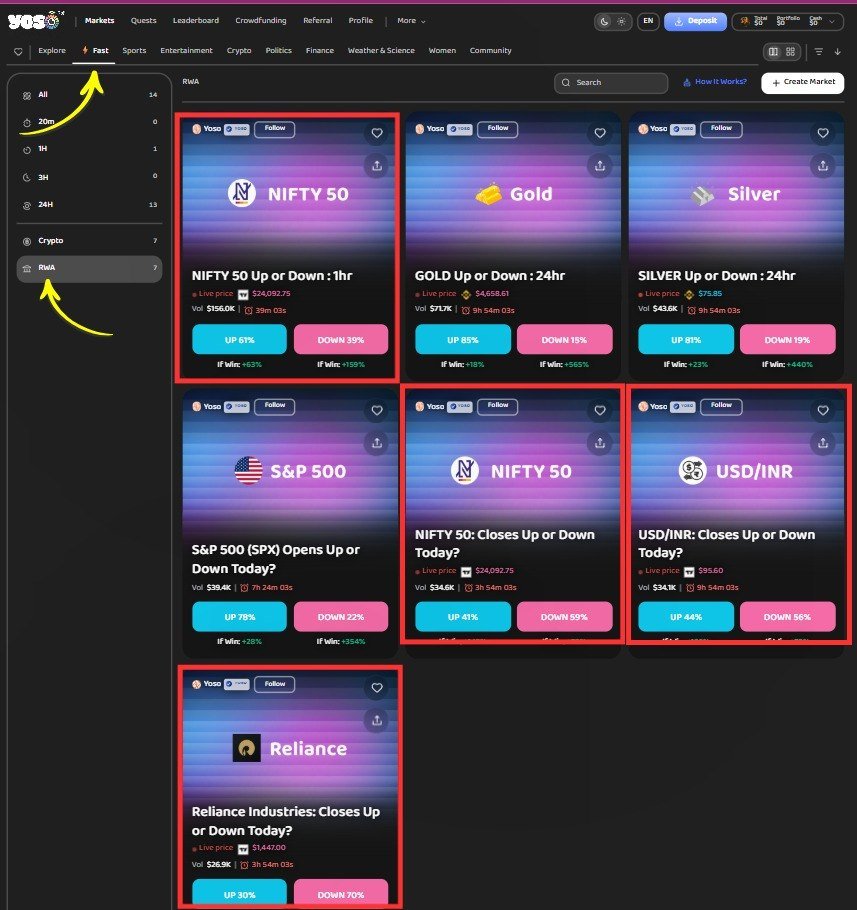Switch to the Politics tab

click(279, 51)
